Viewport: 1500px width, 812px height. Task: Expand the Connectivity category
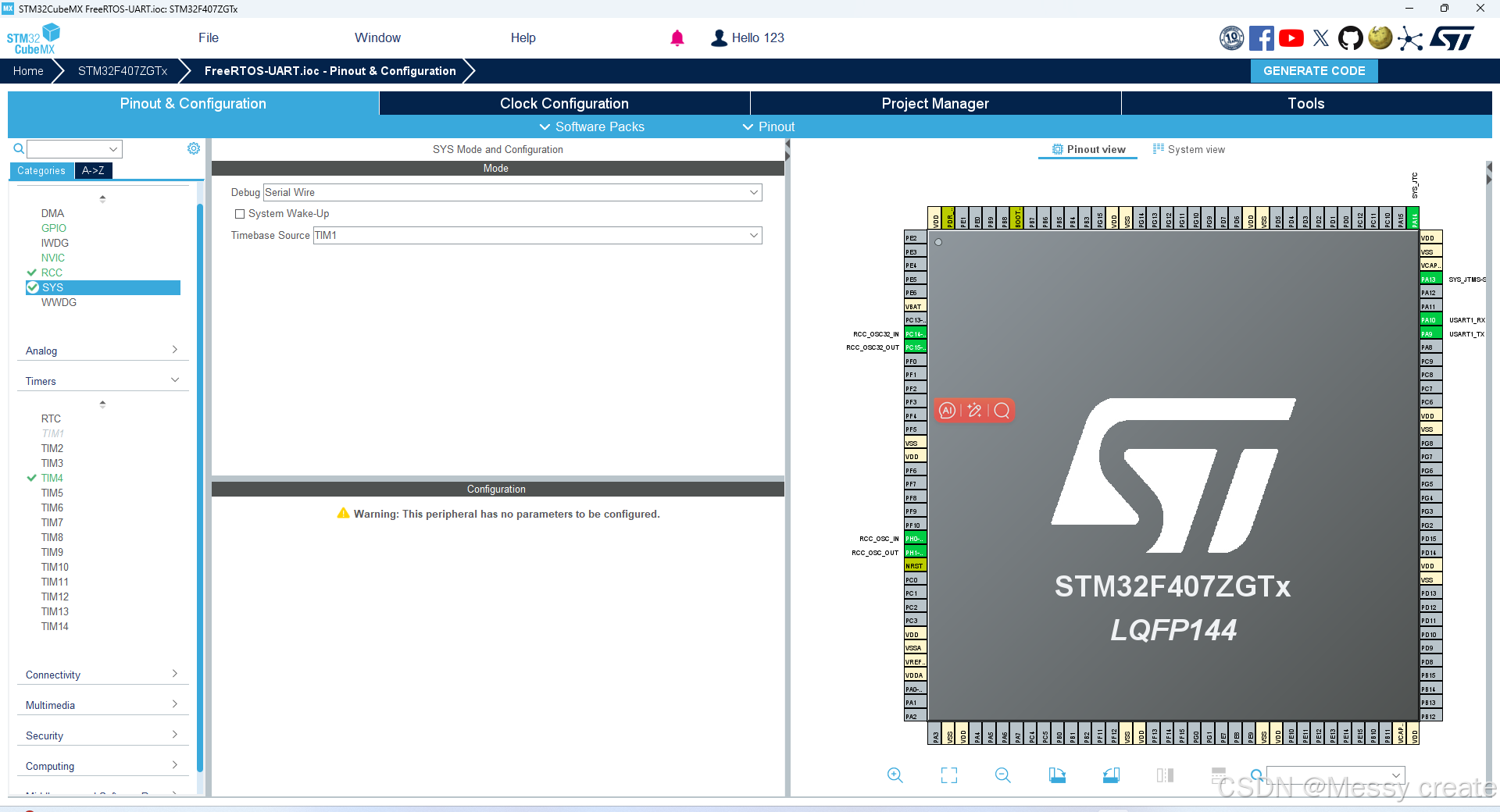pos(102,675)
